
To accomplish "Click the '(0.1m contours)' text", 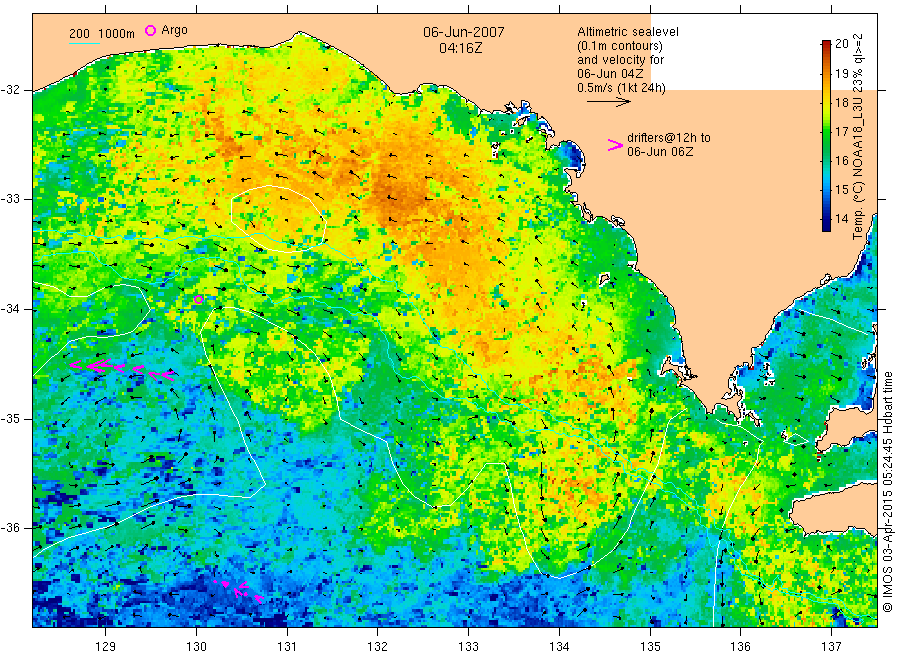I will click(x=620, y=46).
